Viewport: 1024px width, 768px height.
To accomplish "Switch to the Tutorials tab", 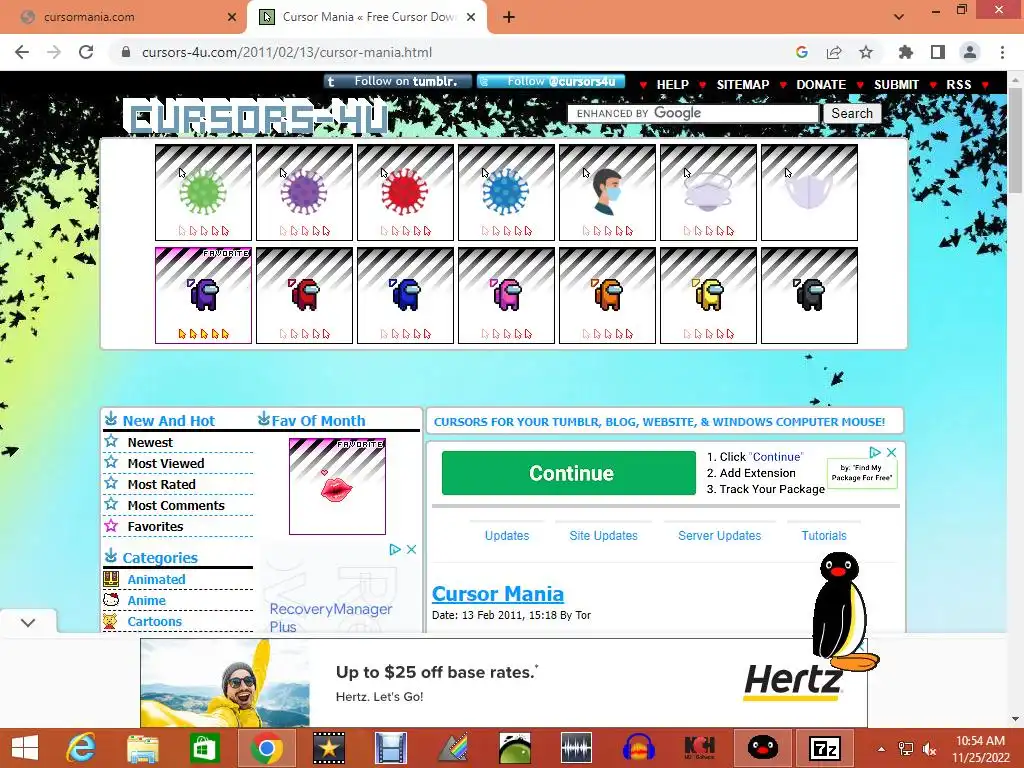I will coord(824,536).
